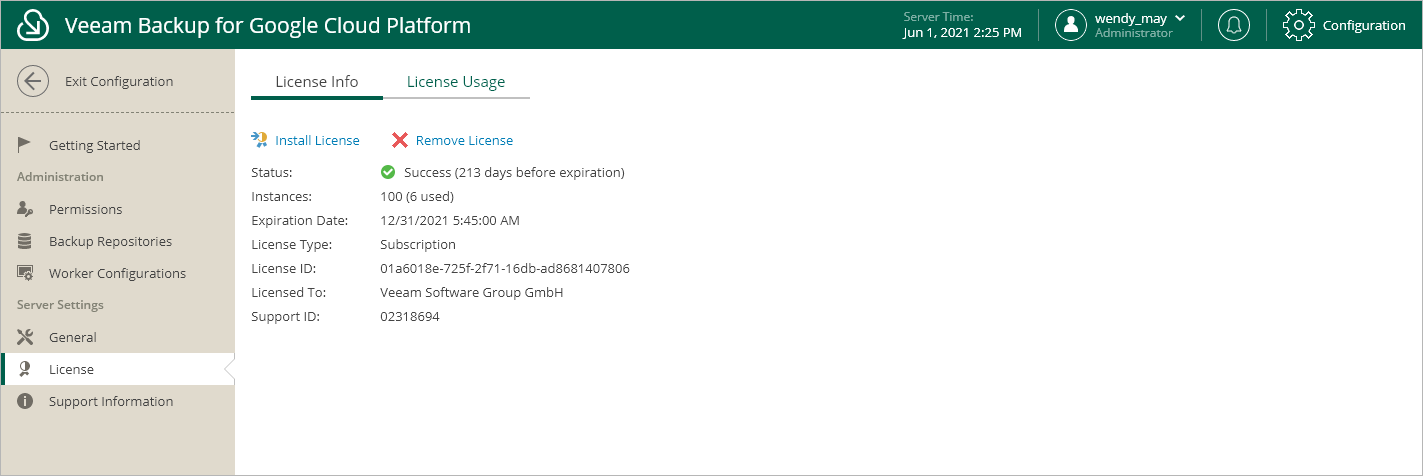This screenshot has height=476, width=1423.
Task: Click the Permissions user-key icon
Action: click(25, 209)
